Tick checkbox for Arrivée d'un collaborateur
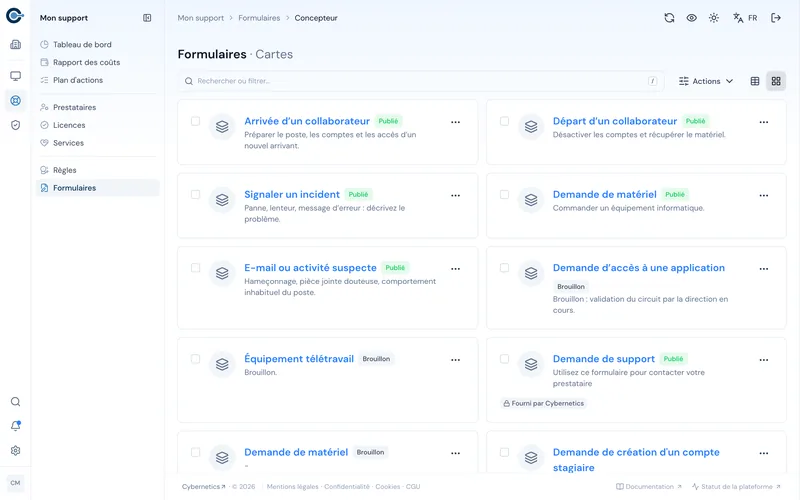The width and height of the screenshot is (800, 500). coord(195,121)
